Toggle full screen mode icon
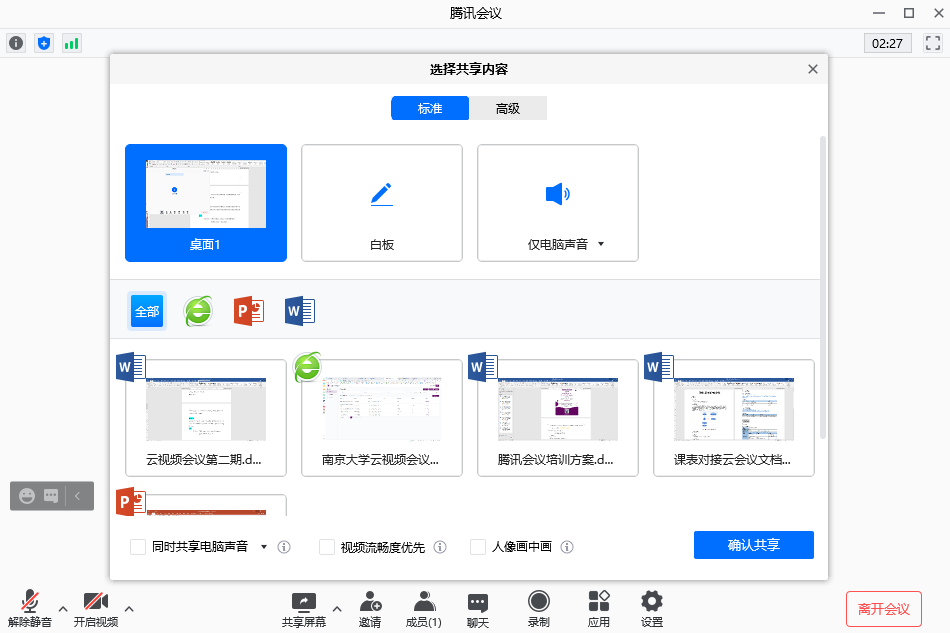 coord(932,43)
